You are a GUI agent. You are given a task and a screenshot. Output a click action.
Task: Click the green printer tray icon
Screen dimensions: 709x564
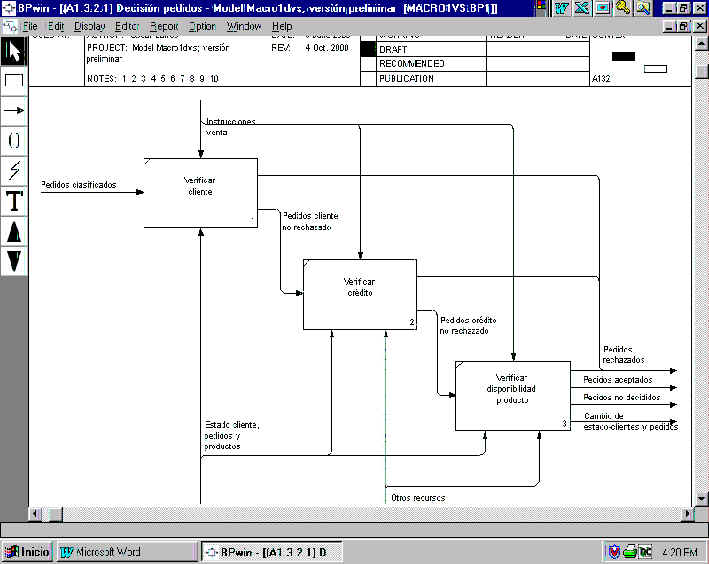pyautogui.click(x=630, y=552)
